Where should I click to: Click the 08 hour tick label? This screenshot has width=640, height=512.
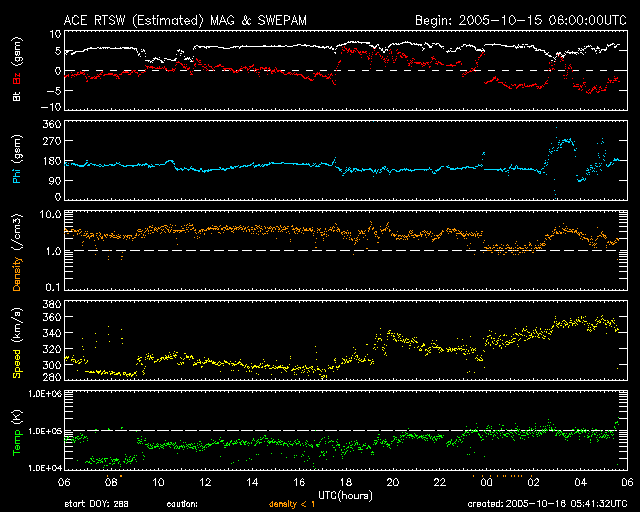tap(111, 483)
